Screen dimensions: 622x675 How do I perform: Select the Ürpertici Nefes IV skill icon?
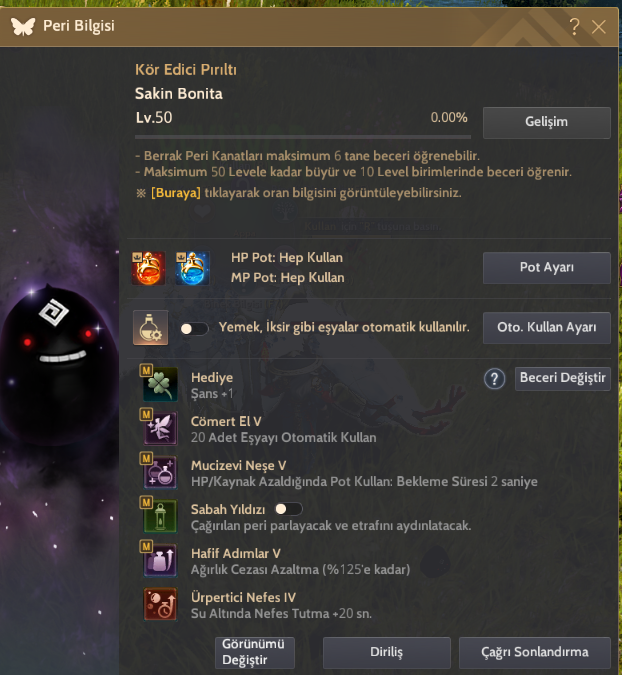tap(160, 604)
